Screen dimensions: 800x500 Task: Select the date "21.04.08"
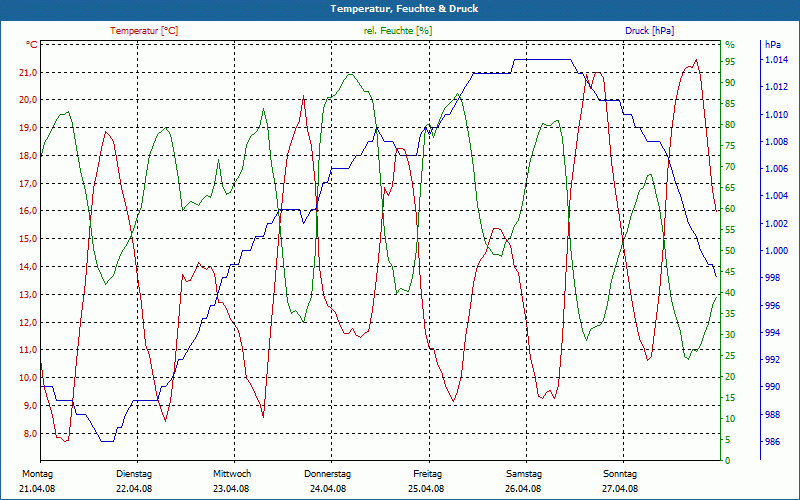coord(37,489)
